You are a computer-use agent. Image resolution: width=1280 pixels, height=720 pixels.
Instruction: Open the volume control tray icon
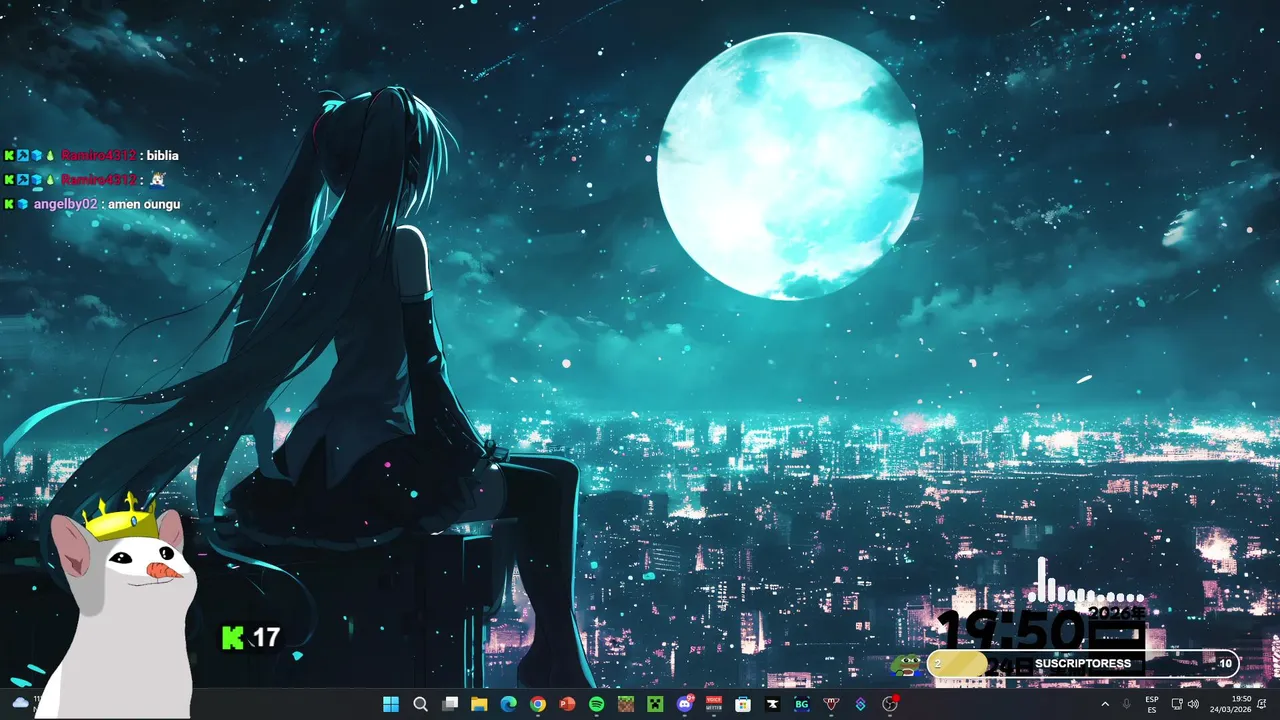coord(1193,704)
